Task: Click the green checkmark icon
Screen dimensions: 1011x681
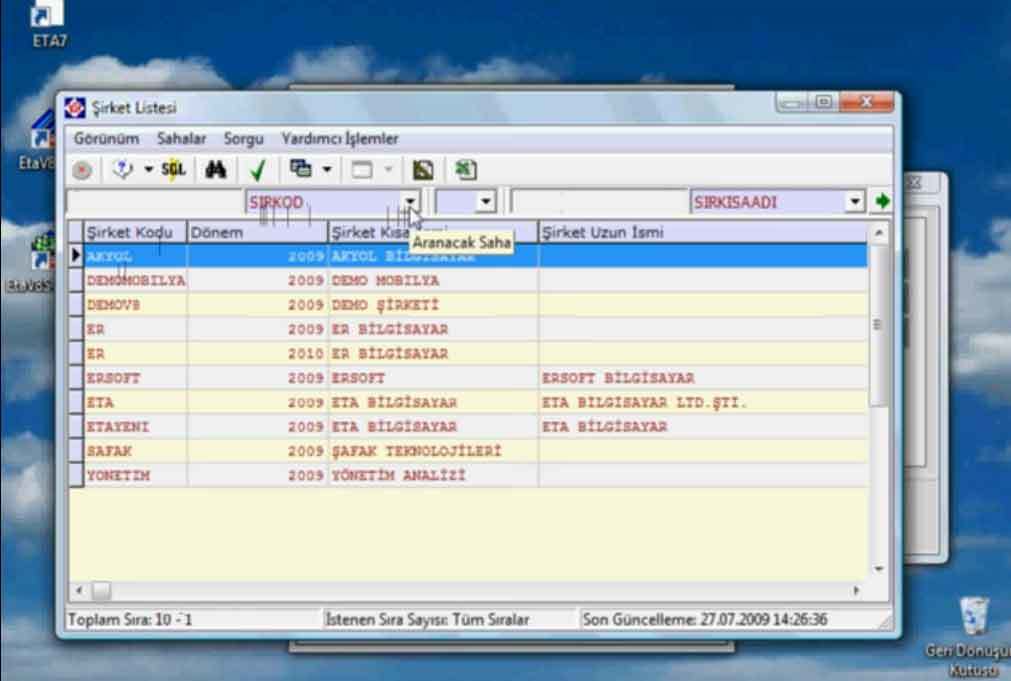Action: 258,170
